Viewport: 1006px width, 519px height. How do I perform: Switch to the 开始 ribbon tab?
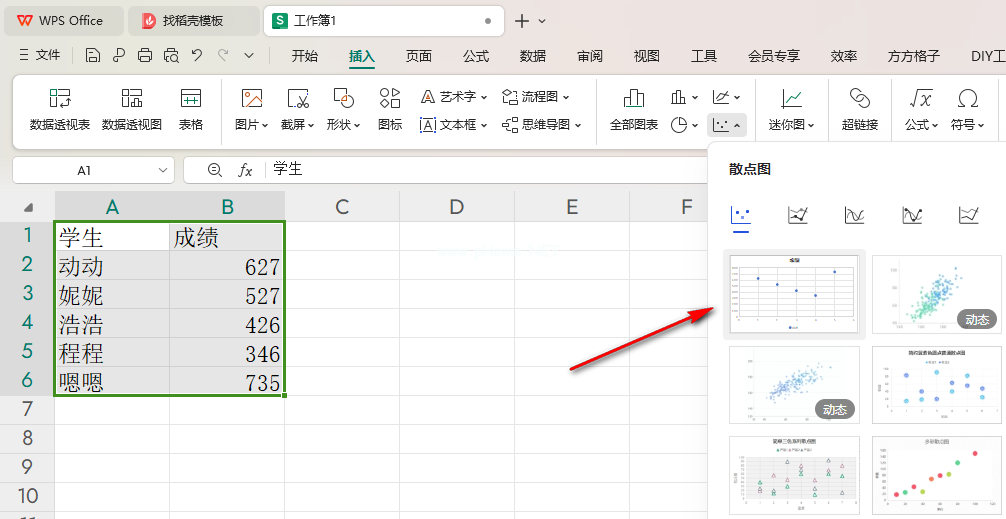pyautogui.click(x=305, y=56)
